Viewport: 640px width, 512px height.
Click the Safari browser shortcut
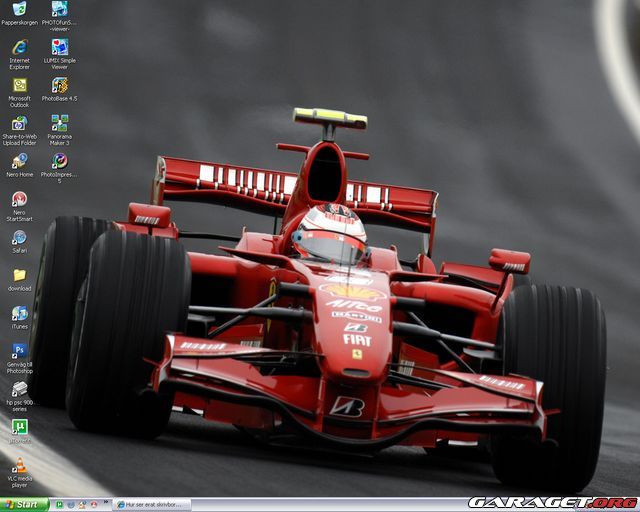[19, 237]
